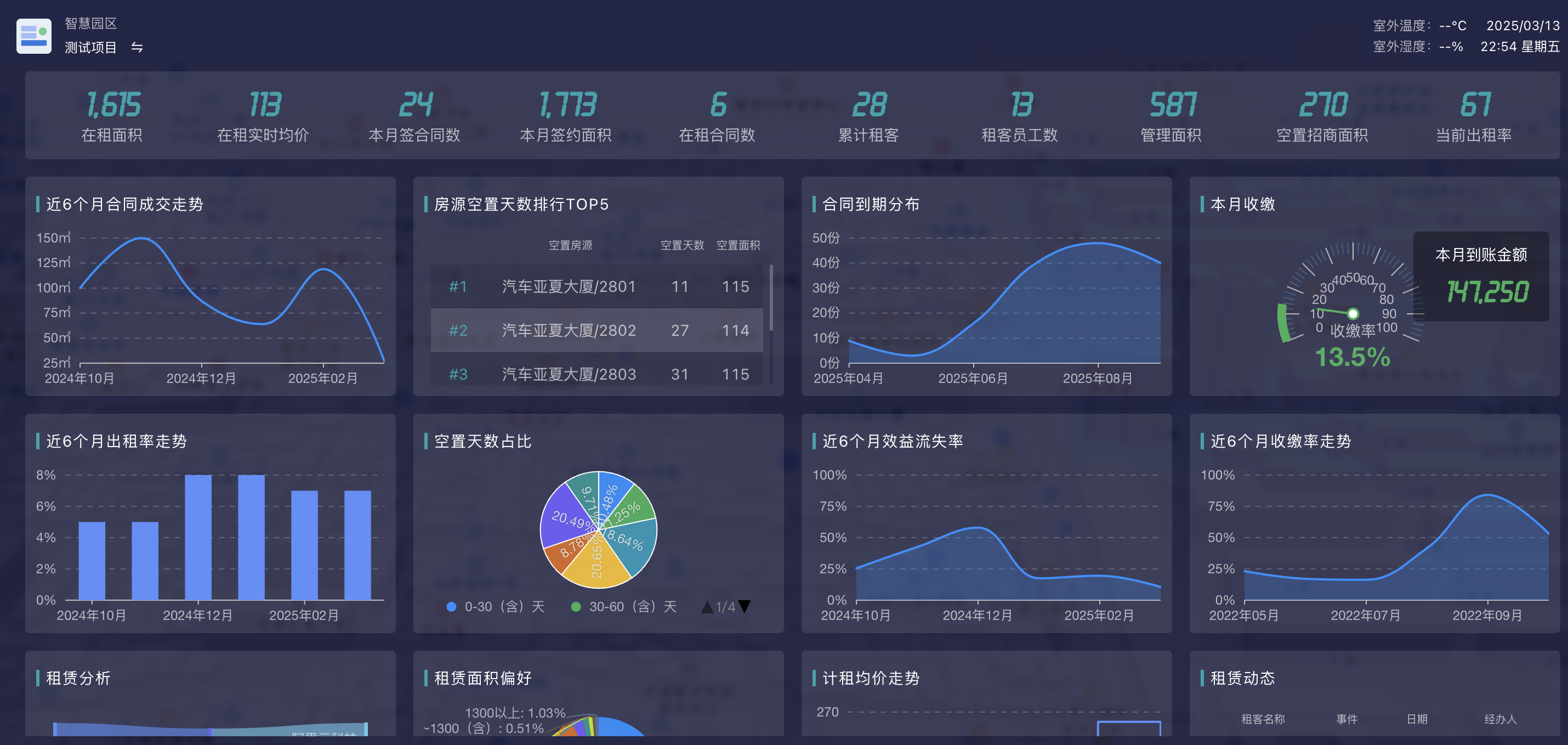Select row #2 汽车亚夏大厦/2802
1568x745 pixels.
(x=596, y=330)
